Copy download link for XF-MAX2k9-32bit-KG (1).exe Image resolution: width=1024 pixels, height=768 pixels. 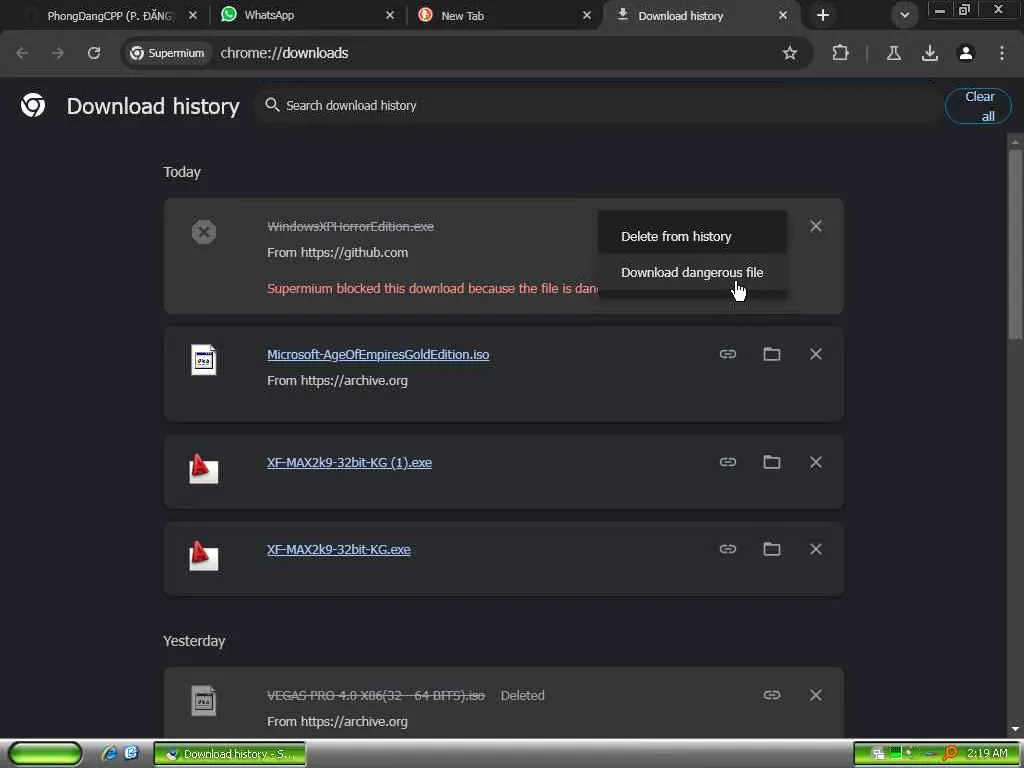coord(728,462)
